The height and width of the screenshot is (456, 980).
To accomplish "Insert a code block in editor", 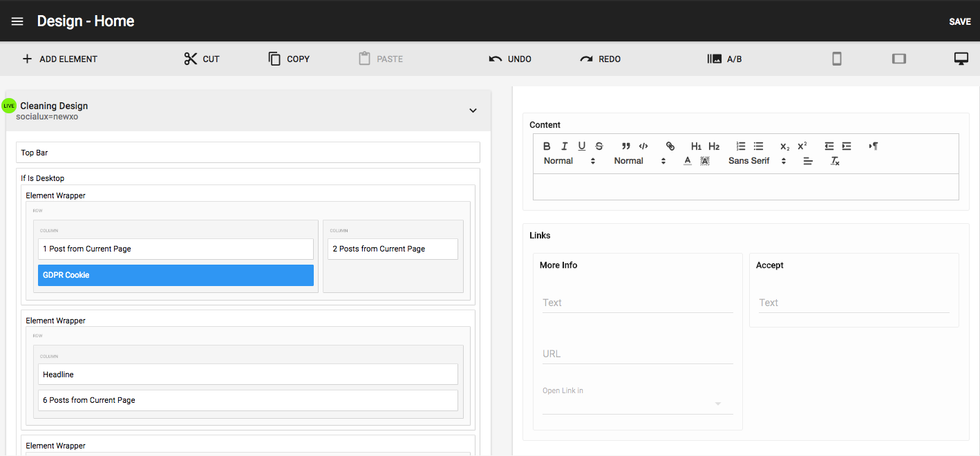I will tap(643, 146).
